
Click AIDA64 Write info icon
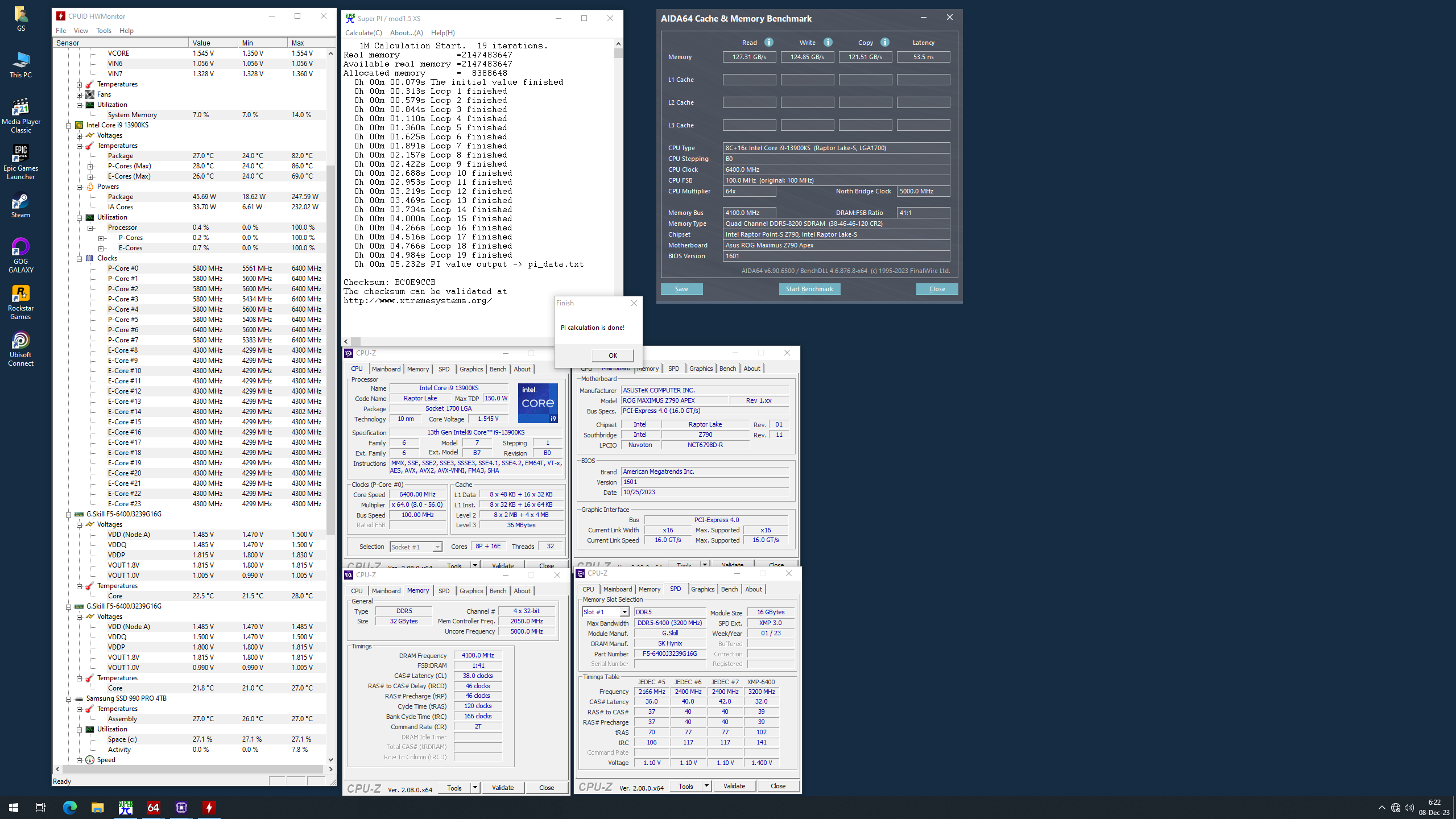(x=828, y=42)
